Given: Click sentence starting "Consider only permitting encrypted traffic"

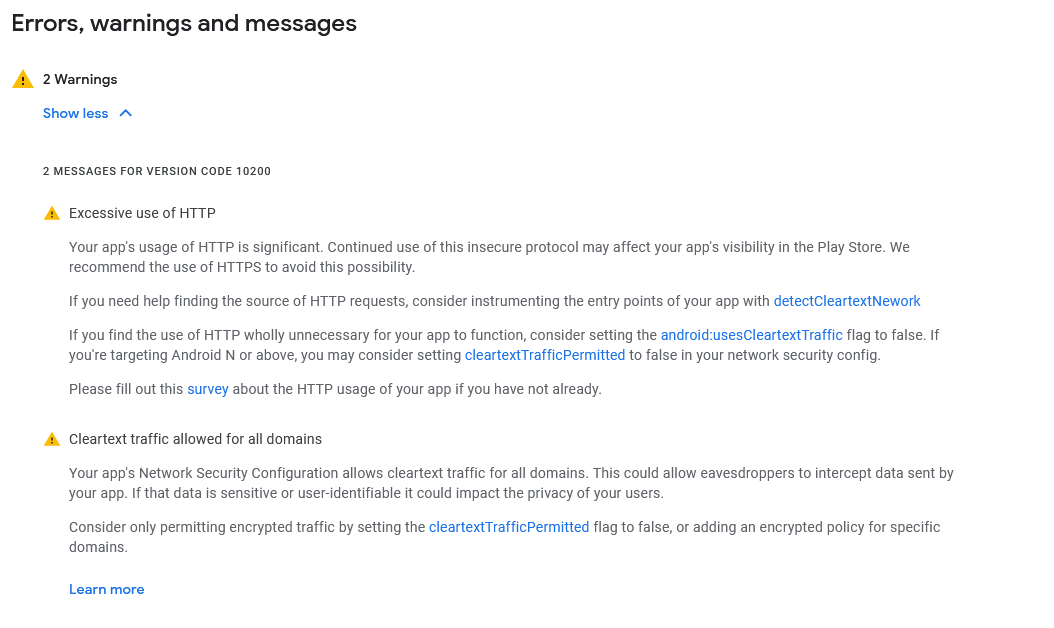Looking at the screenshot, I should click(247, 527).
